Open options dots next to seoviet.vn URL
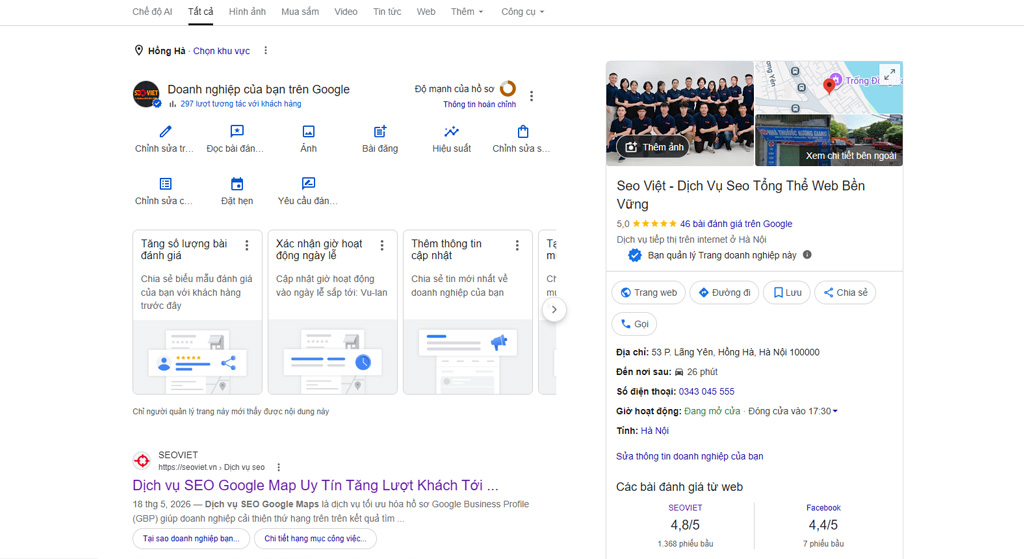Image resolution: width=1024 pixels, height=559 pixels. [279, 467]
